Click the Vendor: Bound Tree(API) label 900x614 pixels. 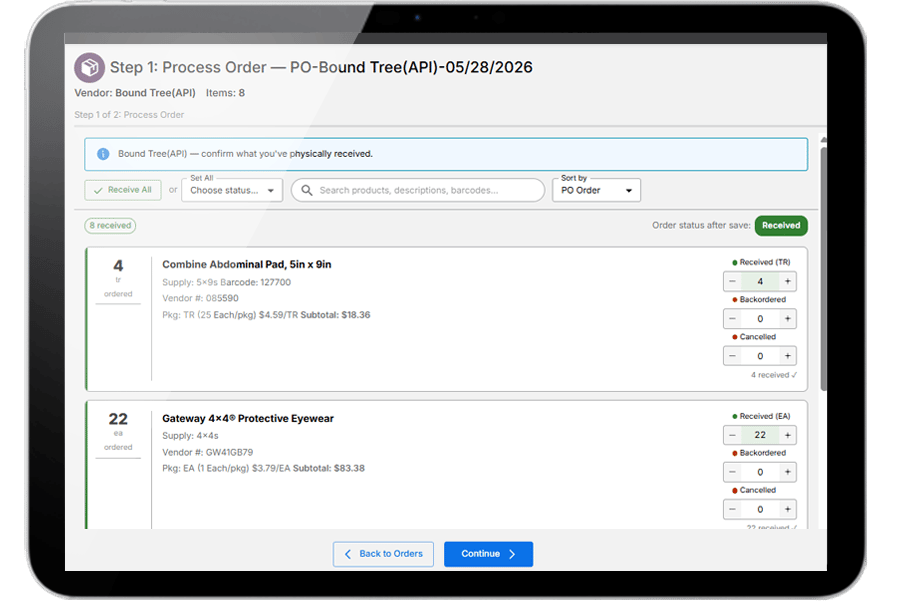pos(135,93)
